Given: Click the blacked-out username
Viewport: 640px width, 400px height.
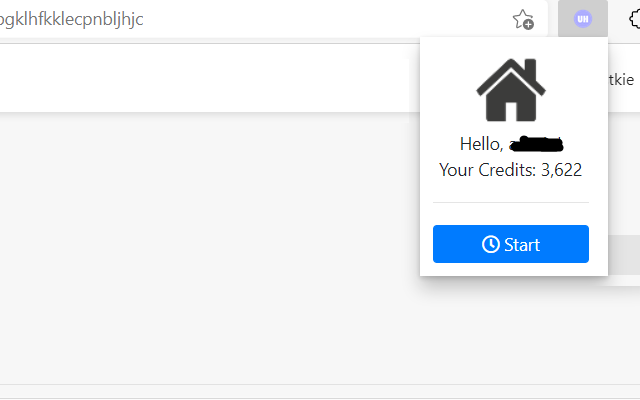Looking at the screenshot, I should (x=536, y=144).
